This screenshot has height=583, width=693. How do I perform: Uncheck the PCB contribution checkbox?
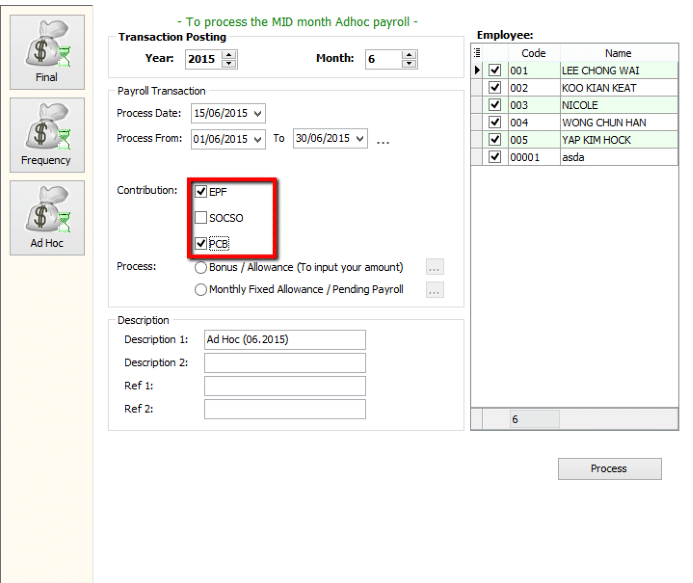(x=202, y=244)
